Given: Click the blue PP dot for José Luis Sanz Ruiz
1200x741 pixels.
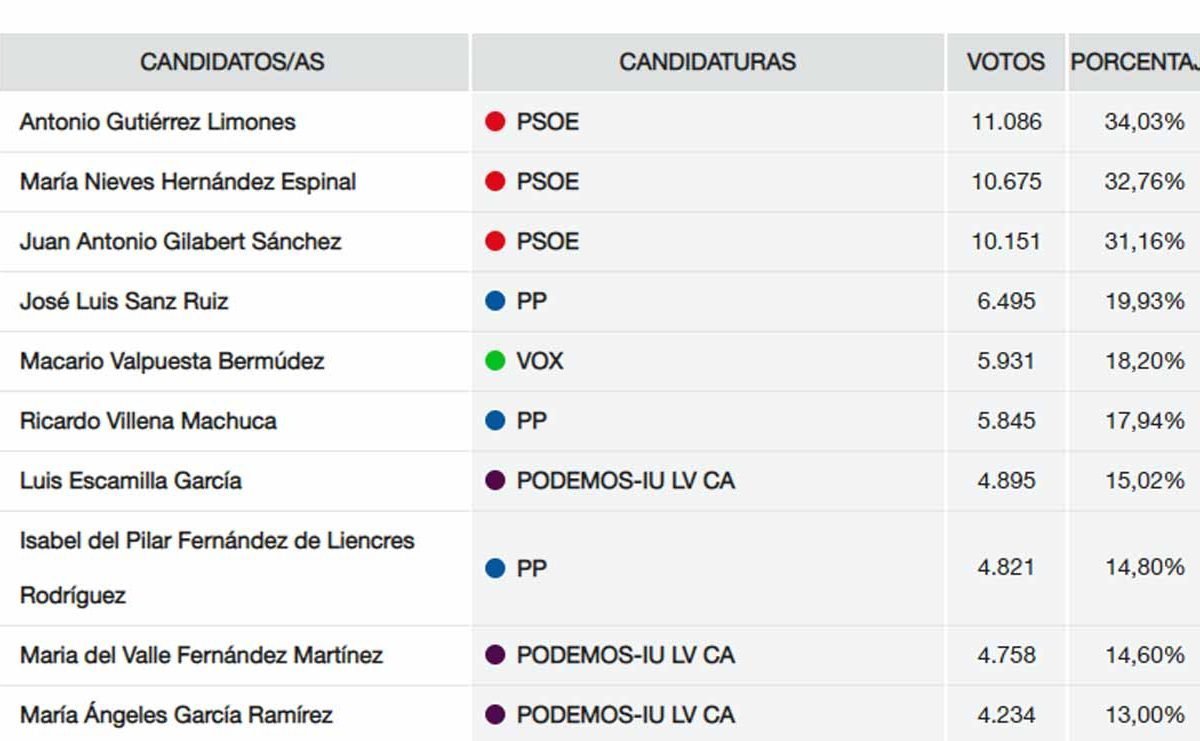Looking at the screenshot, I should click(494, 301).
